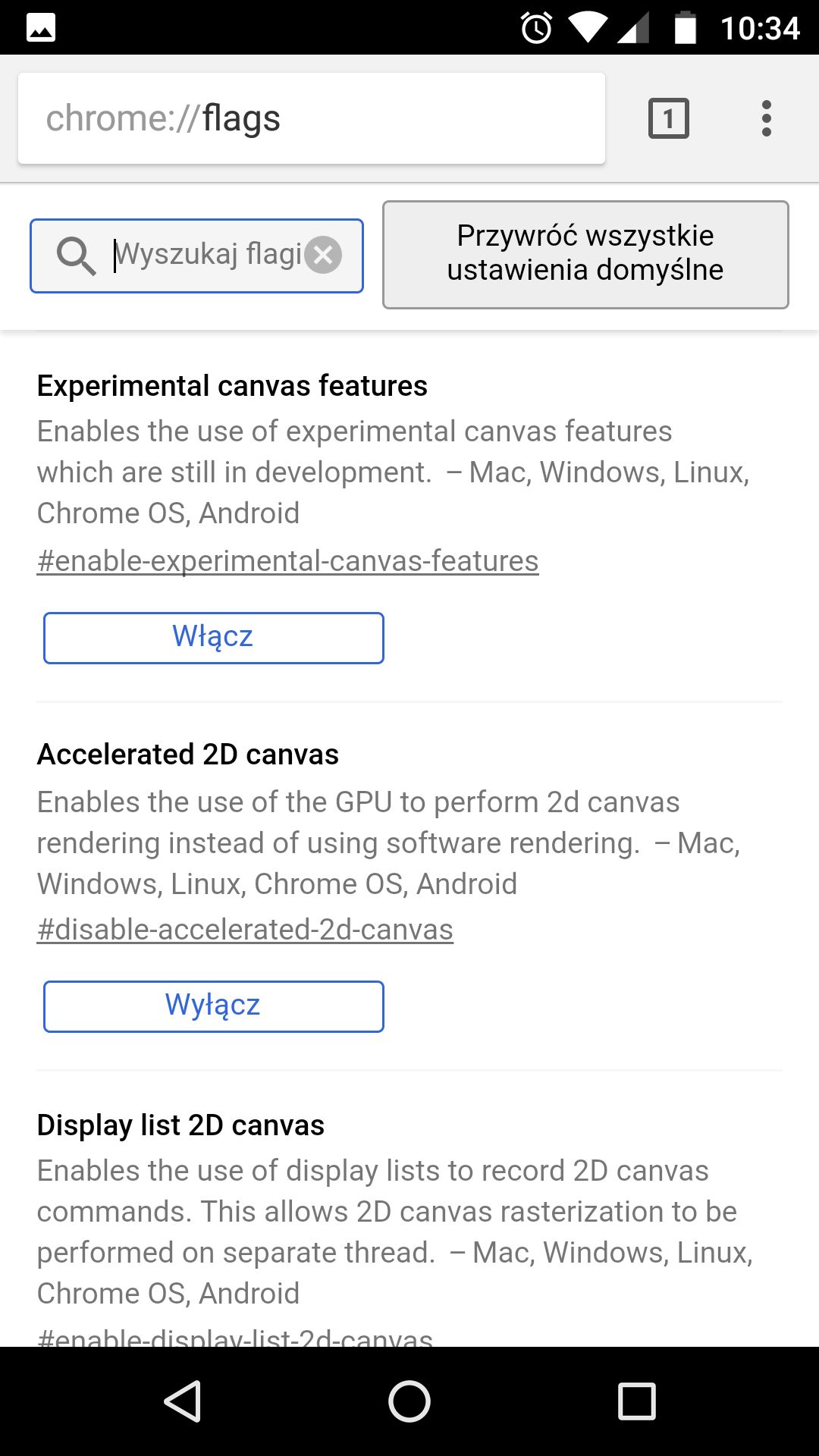
Task: Focus the Wyszukaj flagi search field
Action: tap(206, 255)
